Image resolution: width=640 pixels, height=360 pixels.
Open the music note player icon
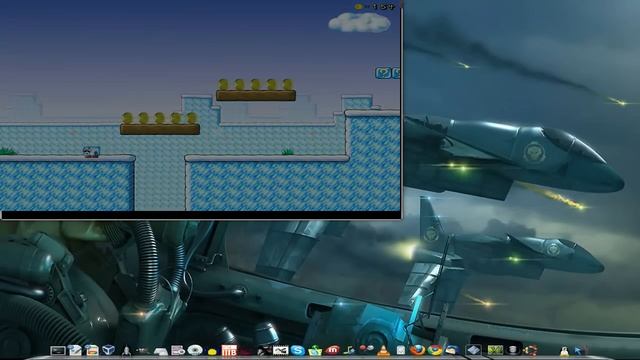tap(349, 351)
